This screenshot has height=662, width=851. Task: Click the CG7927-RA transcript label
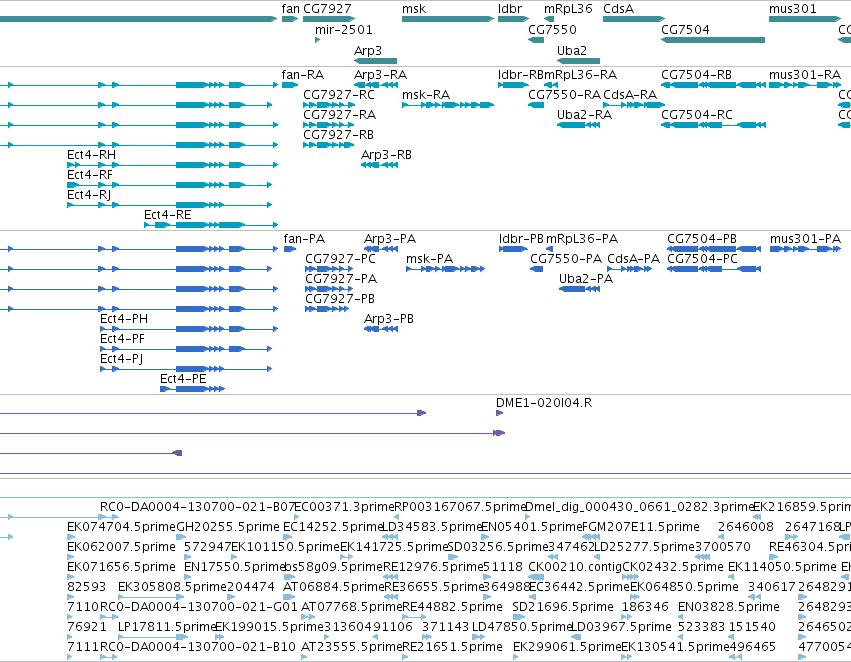click(340, 114)
